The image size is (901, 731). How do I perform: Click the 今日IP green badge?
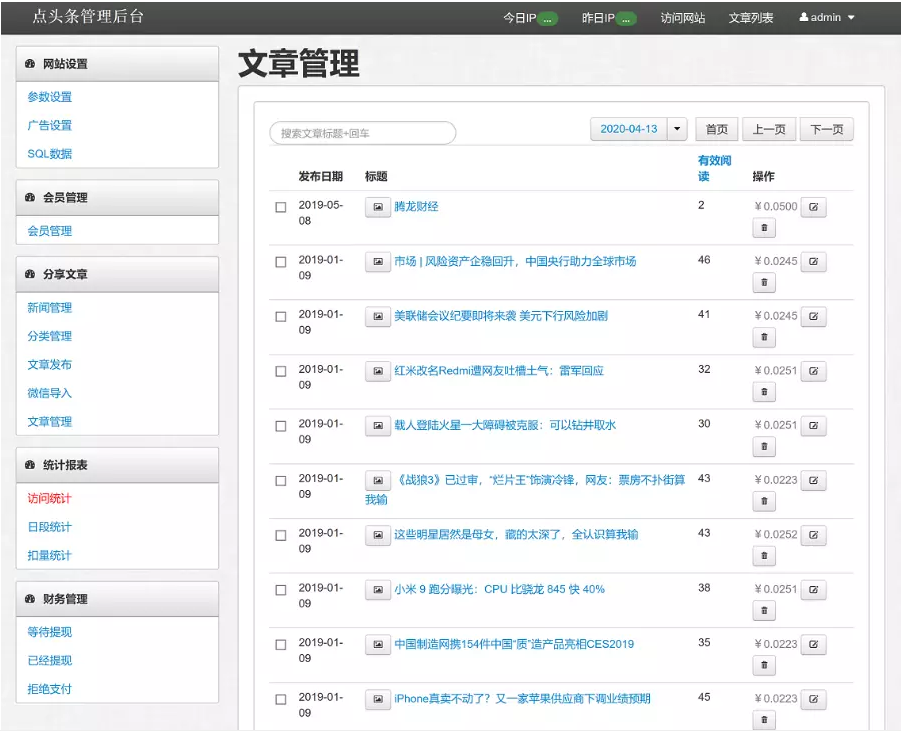[x=547, y=19]
